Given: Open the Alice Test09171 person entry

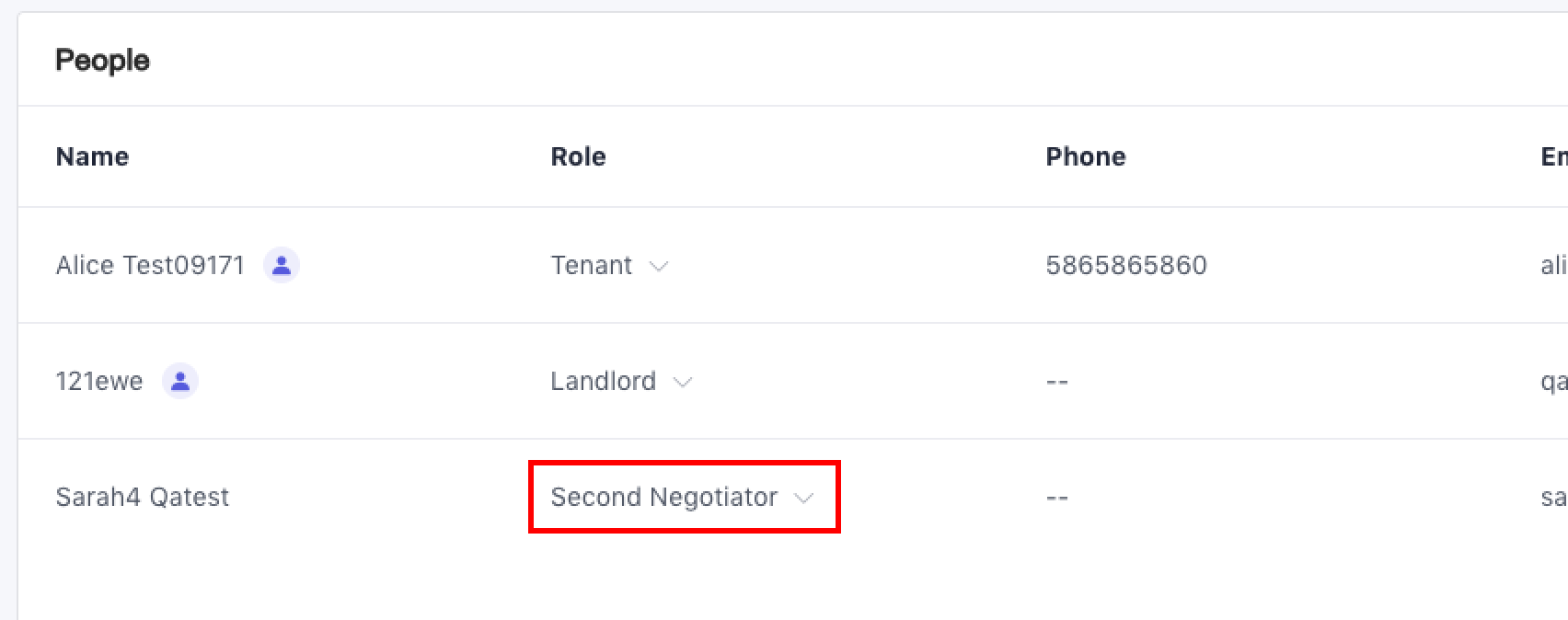Looking at the screenshot, I should (x=150, y=266).
